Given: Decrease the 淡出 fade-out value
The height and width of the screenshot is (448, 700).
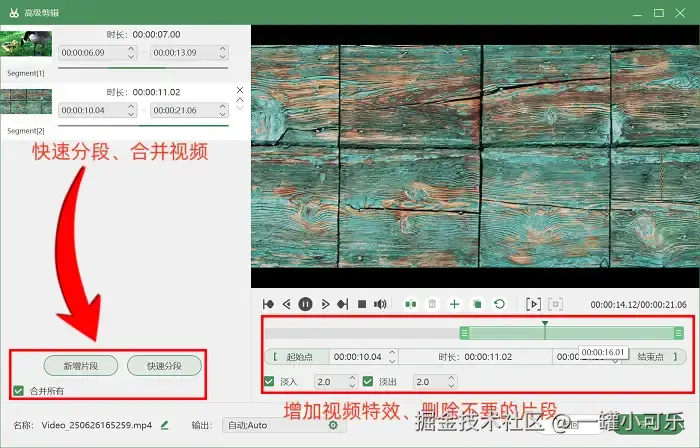Looking at the screenshot, I should tap(451, 386).
